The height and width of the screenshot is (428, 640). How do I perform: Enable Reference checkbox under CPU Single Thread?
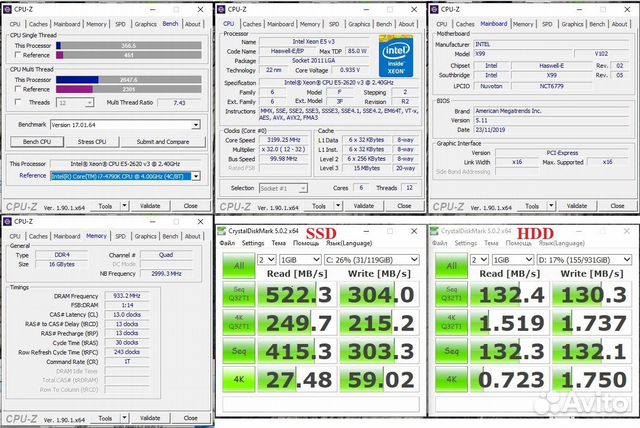coord(18,55)
